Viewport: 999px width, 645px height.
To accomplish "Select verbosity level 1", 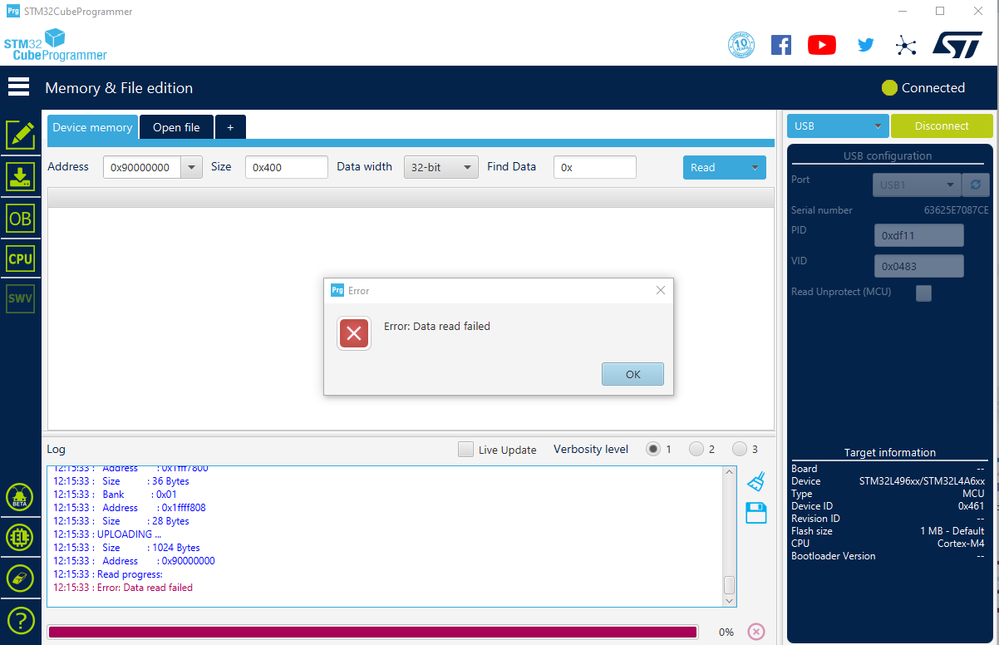I will tap(653, 449).
